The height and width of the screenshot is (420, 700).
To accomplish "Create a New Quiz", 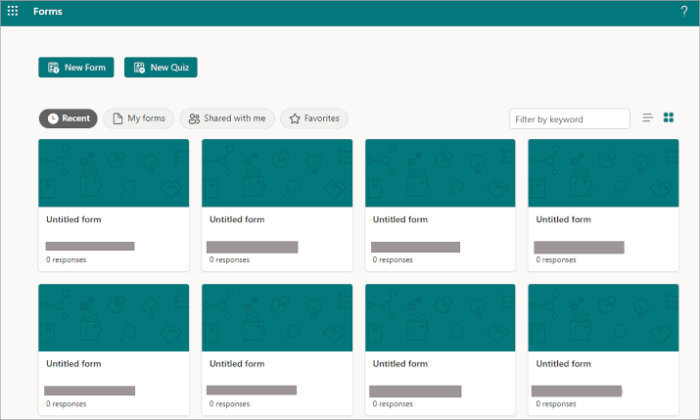I will pyautogui.click(x=161, y=67).
